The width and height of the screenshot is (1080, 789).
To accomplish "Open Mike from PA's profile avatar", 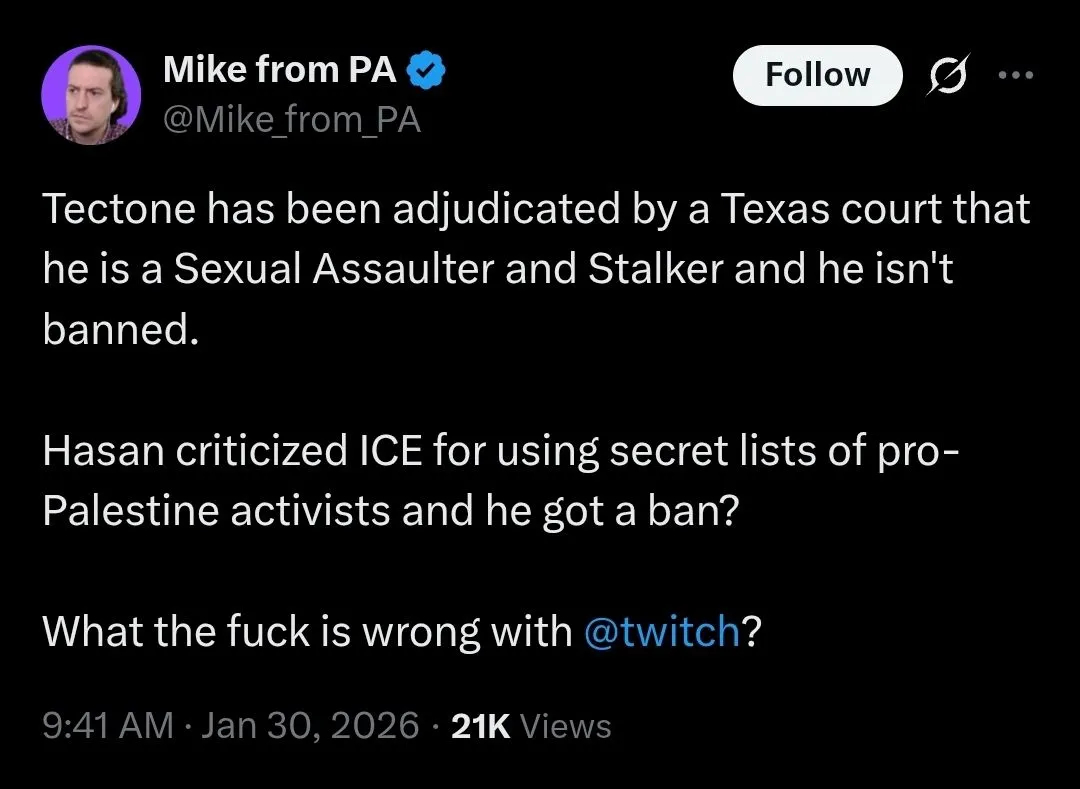I will (91, 95).
